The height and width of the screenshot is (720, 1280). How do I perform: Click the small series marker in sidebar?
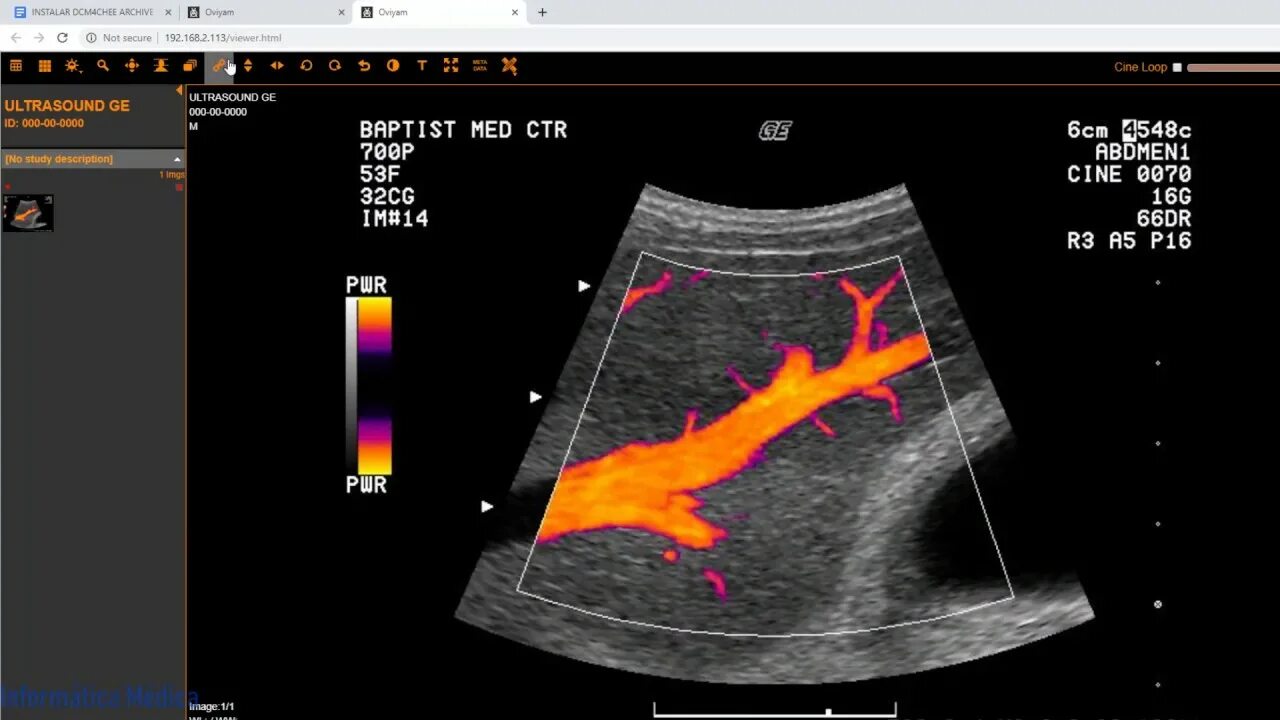tap(180, 187)
